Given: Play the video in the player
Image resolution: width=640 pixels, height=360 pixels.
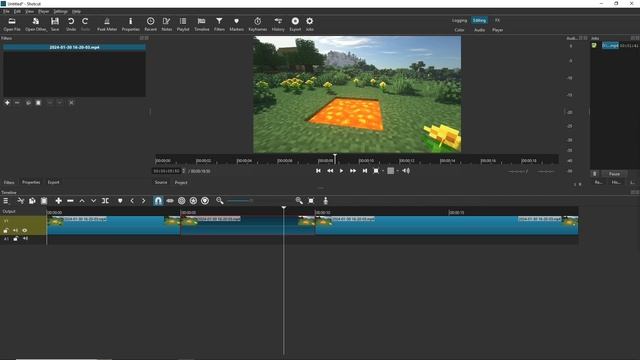Looking at the screenshot, I should click(341, 171).
